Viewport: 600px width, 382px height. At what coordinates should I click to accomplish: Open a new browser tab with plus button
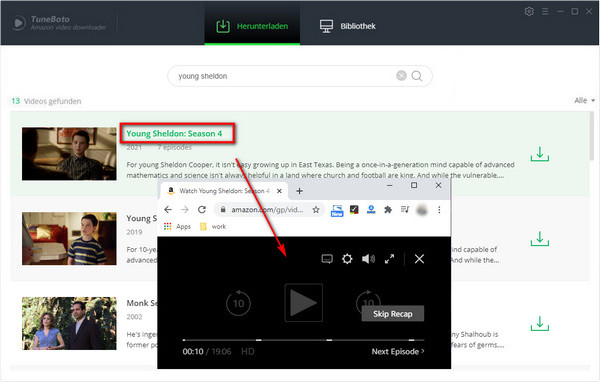tap(300, 191)
